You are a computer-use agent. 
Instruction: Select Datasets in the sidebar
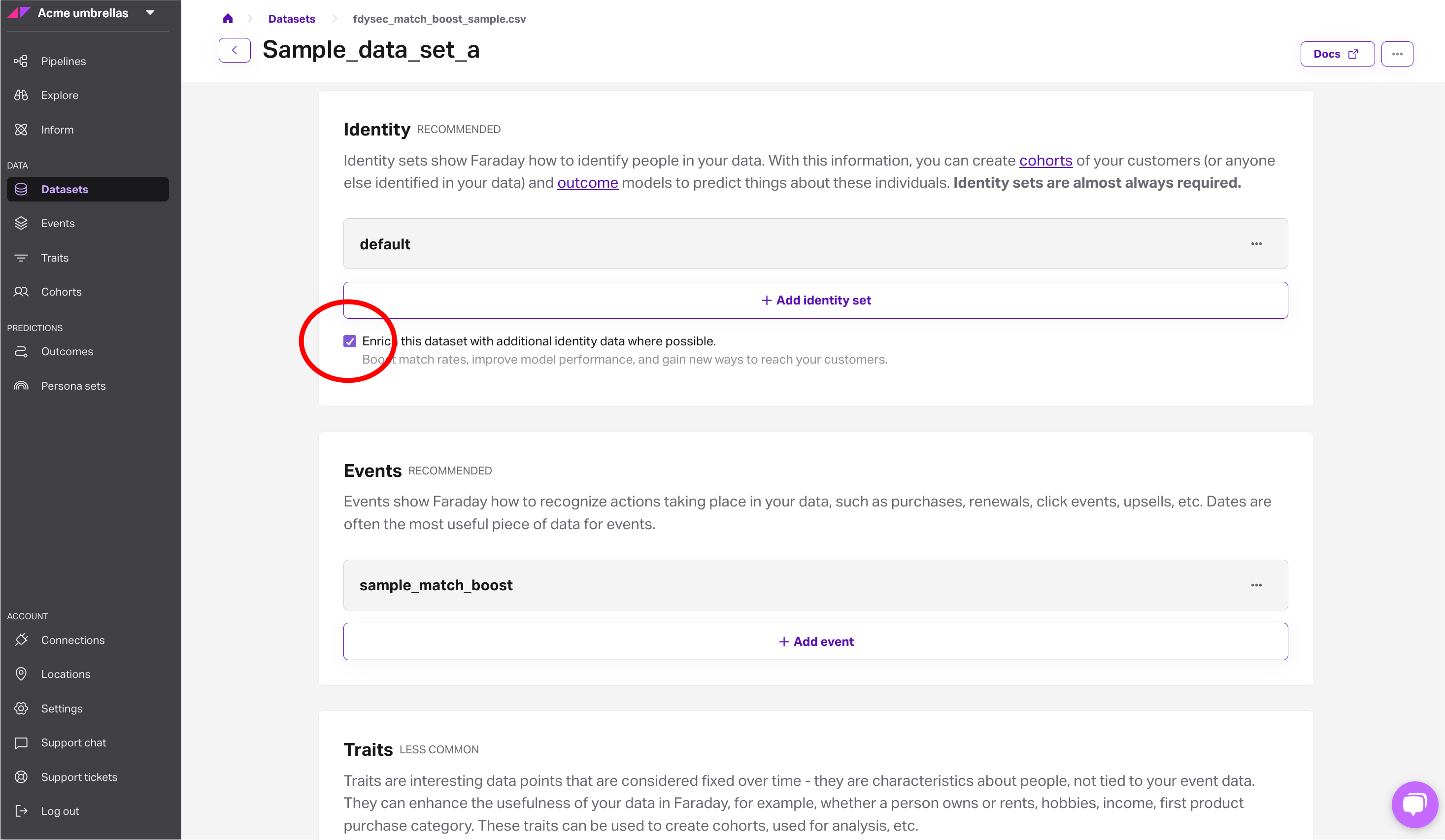(88, 189)
